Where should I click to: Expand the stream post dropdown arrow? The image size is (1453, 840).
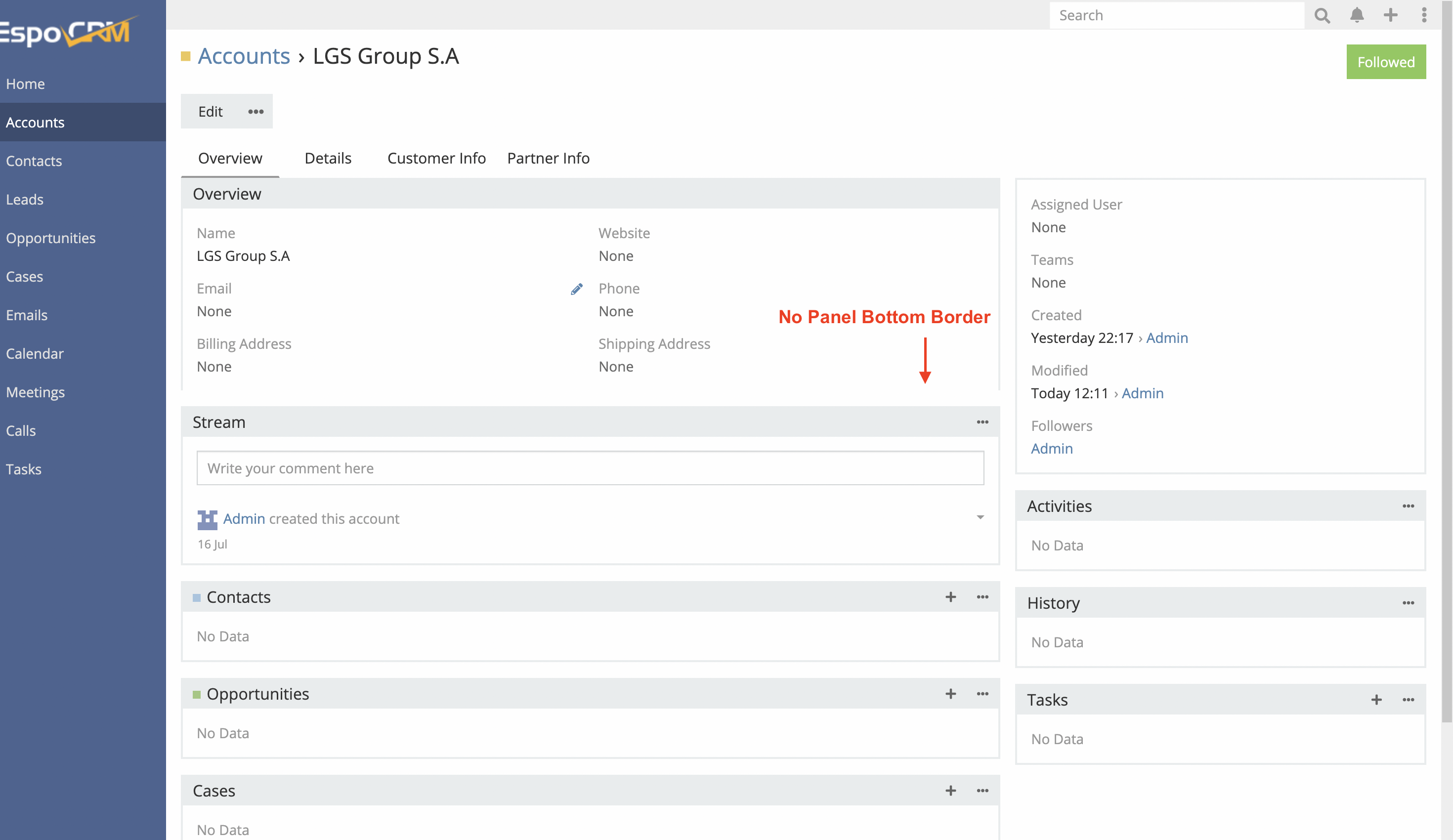tap(979, 518)
